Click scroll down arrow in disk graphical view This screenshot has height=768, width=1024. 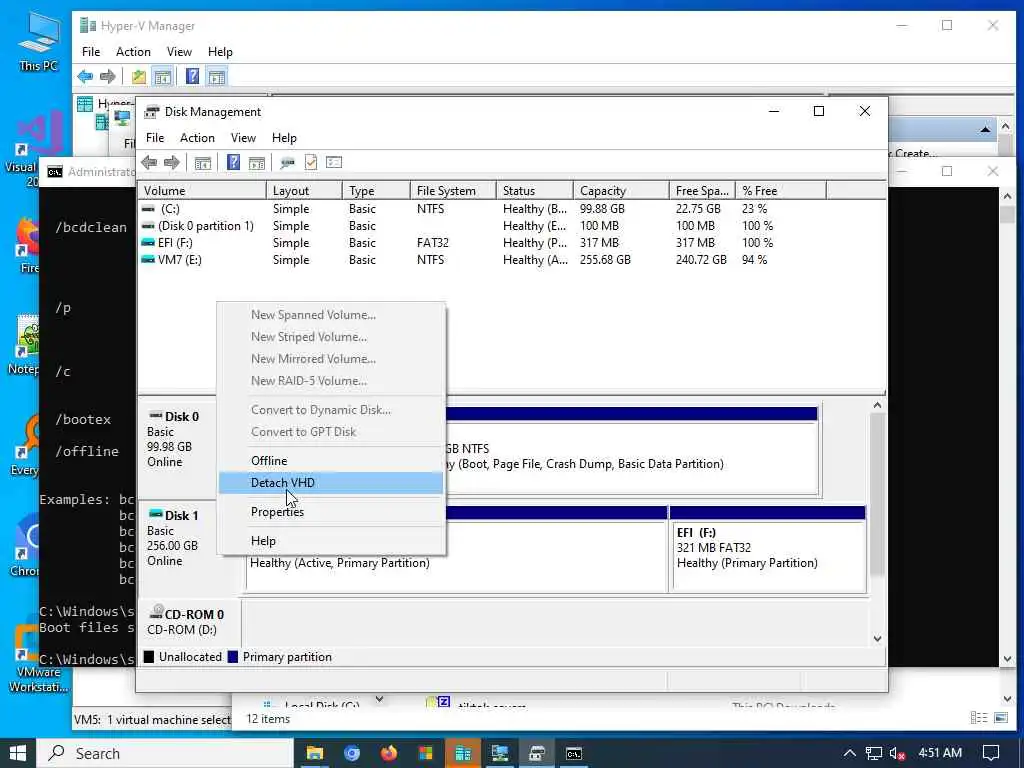coord(878,639)
